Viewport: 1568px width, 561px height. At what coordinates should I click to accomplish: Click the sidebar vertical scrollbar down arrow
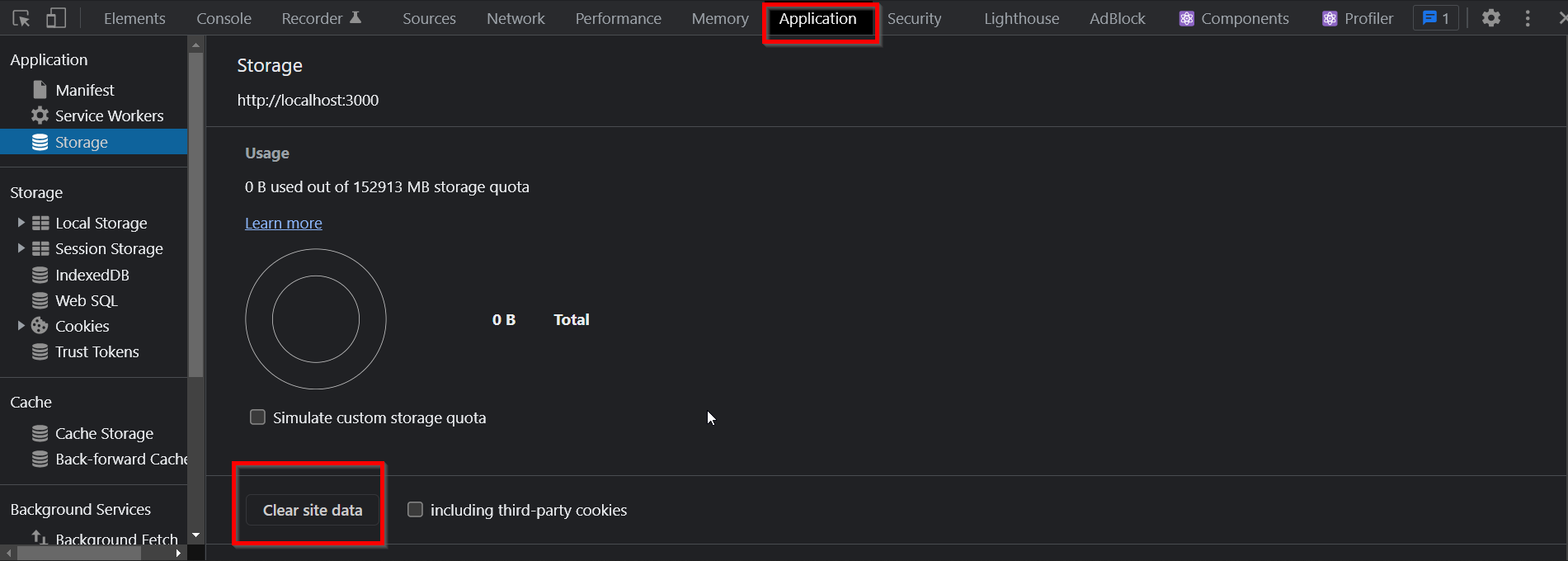coord(195,535)
